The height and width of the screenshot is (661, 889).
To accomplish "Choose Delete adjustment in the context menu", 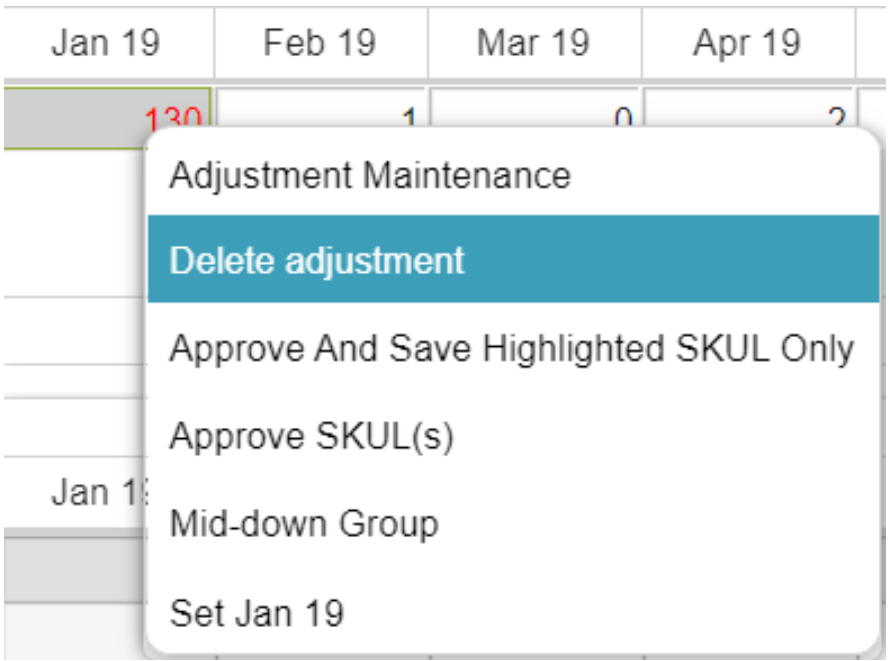I will click(317, 261).
